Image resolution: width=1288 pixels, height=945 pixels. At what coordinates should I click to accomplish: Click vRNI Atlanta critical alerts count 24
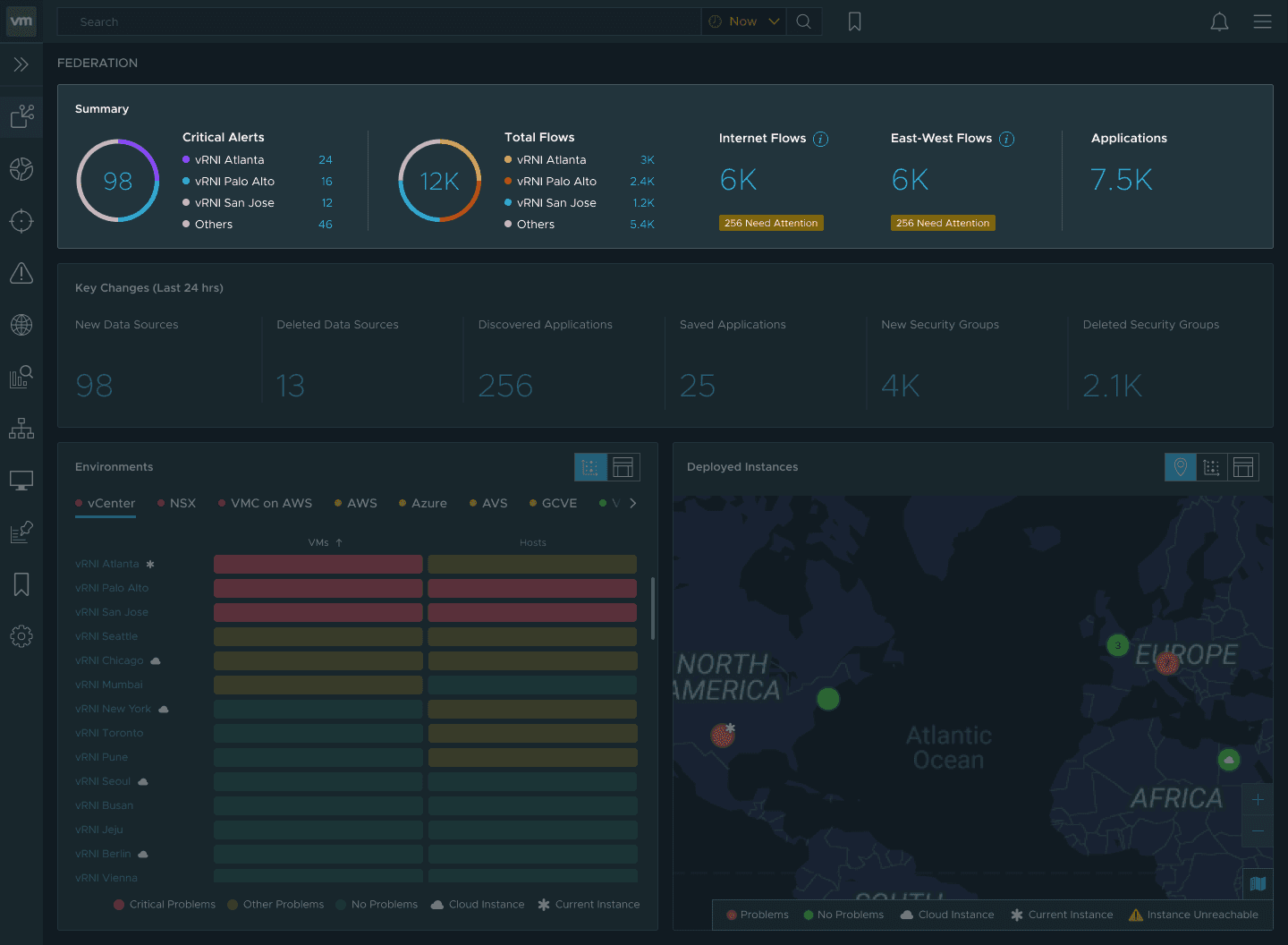(326, 160)
